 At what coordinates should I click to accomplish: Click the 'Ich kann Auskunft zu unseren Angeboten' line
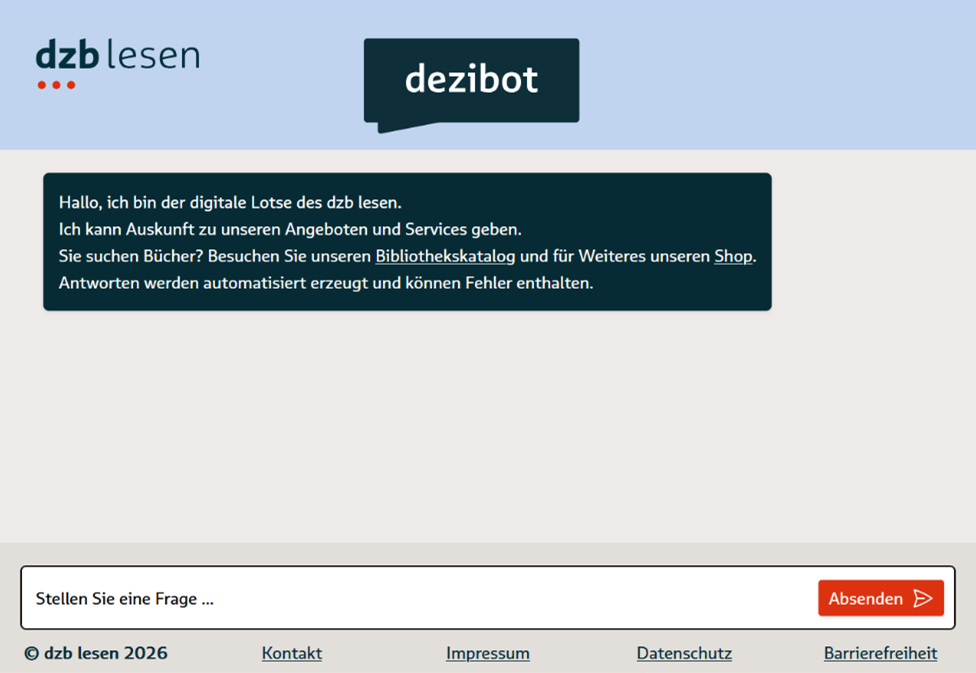290,230
